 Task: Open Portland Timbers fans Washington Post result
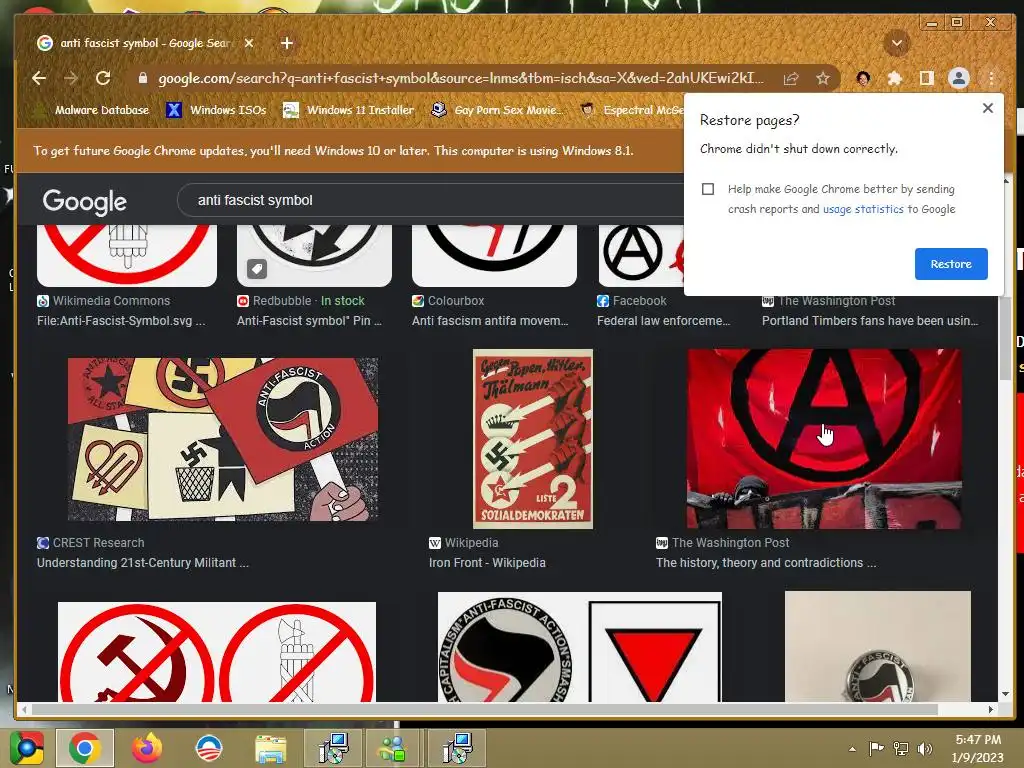coord(870,321)
